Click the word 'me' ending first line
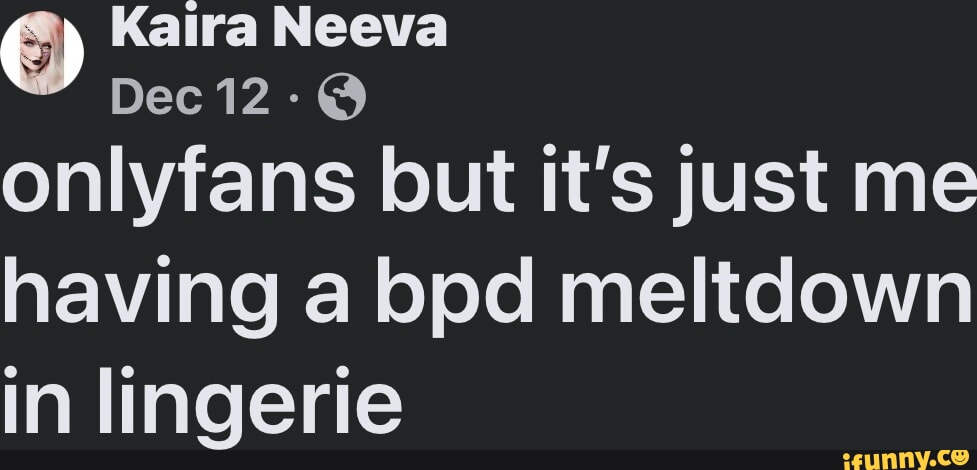The height and width of the screenshot is (470, 977). pos(915,187)
